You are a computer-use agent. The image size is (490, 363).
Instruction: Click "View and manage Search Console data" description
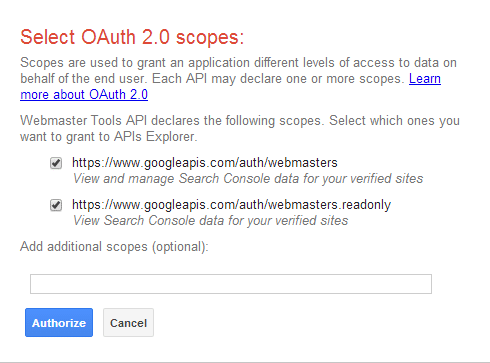tap(248, 179)
